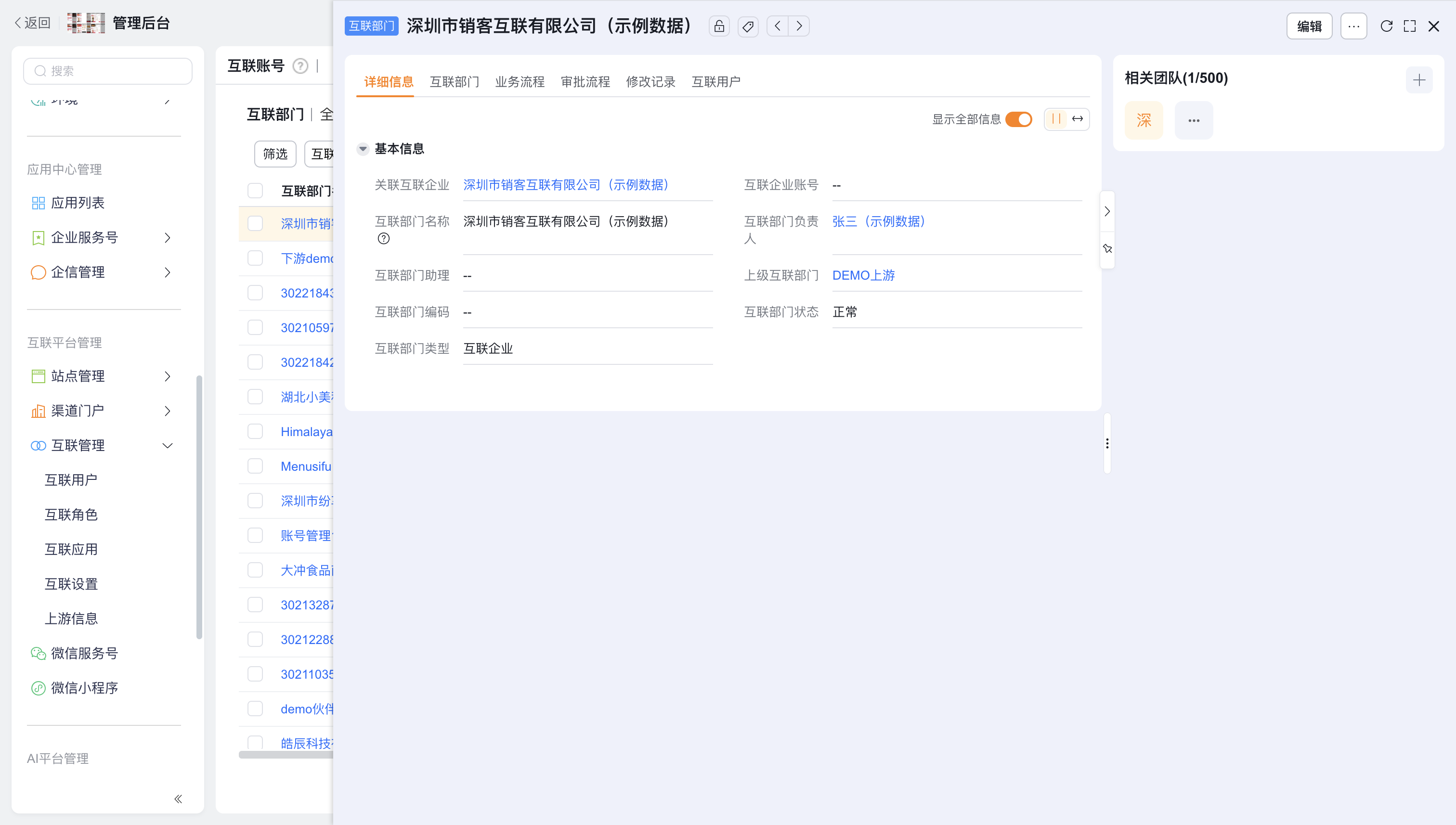
Task: Expand 企信管理 menu
Action: click(167, 272)
